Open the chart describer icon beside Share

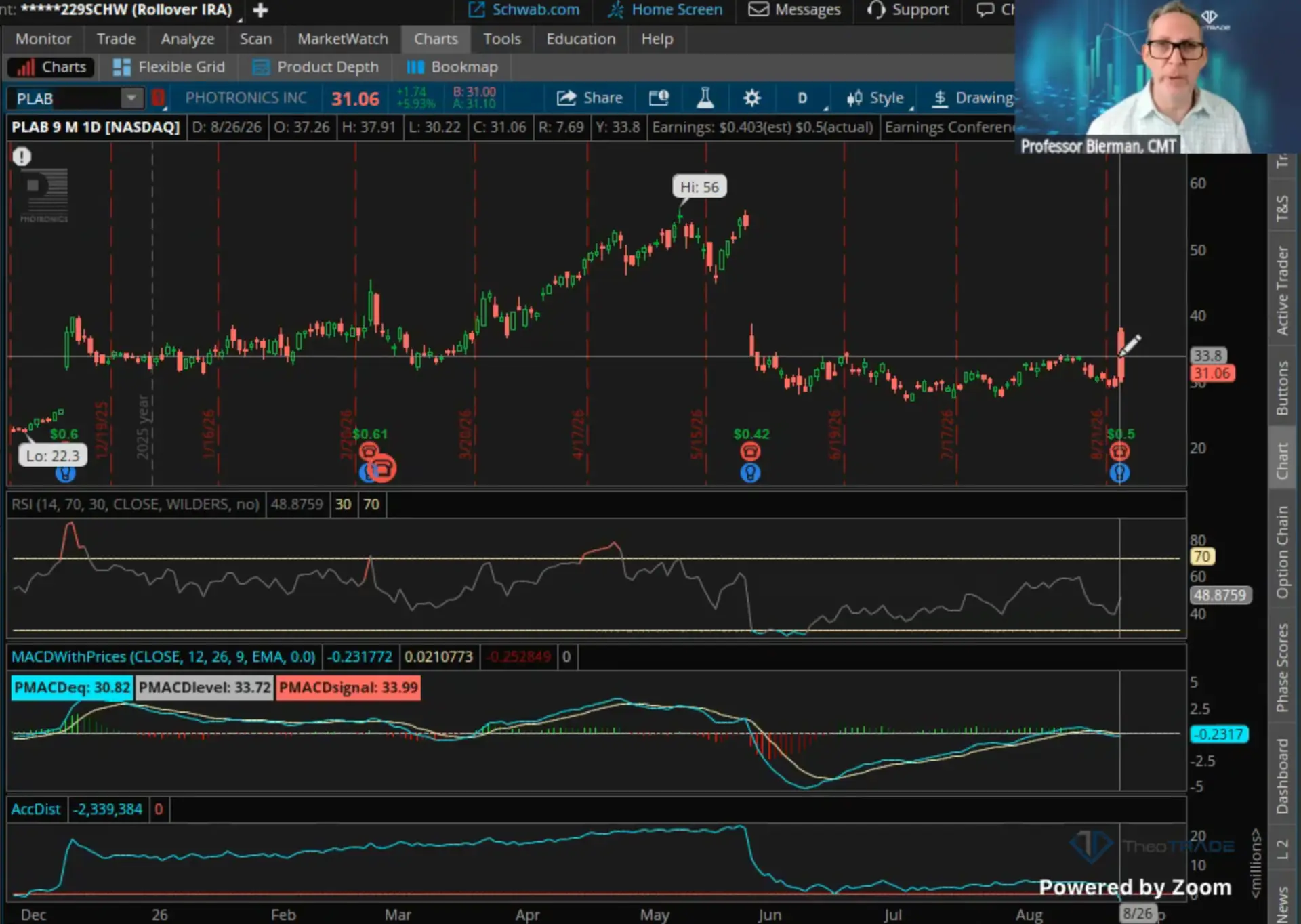659,98
